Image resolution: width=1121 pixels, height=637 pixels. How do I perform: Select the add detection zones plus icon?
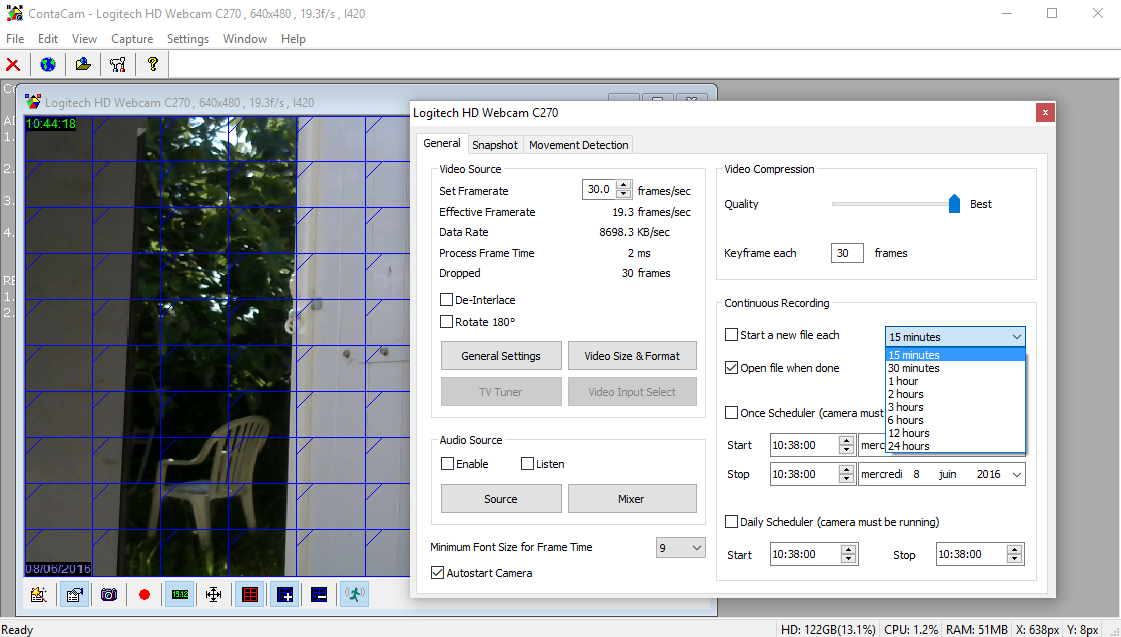[285, 594]
